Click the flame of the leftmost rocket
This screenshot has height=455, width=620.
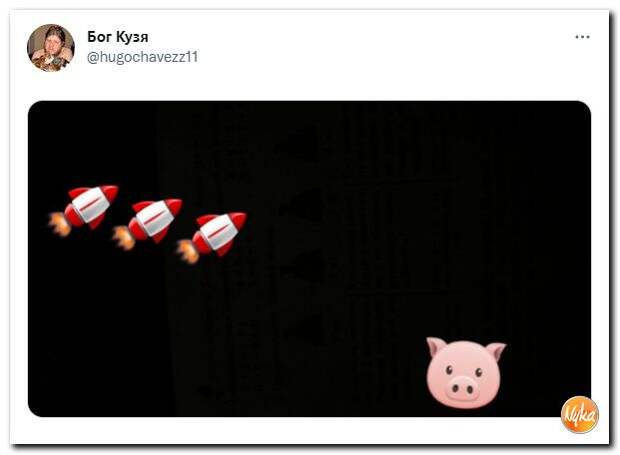pos(60,224)
